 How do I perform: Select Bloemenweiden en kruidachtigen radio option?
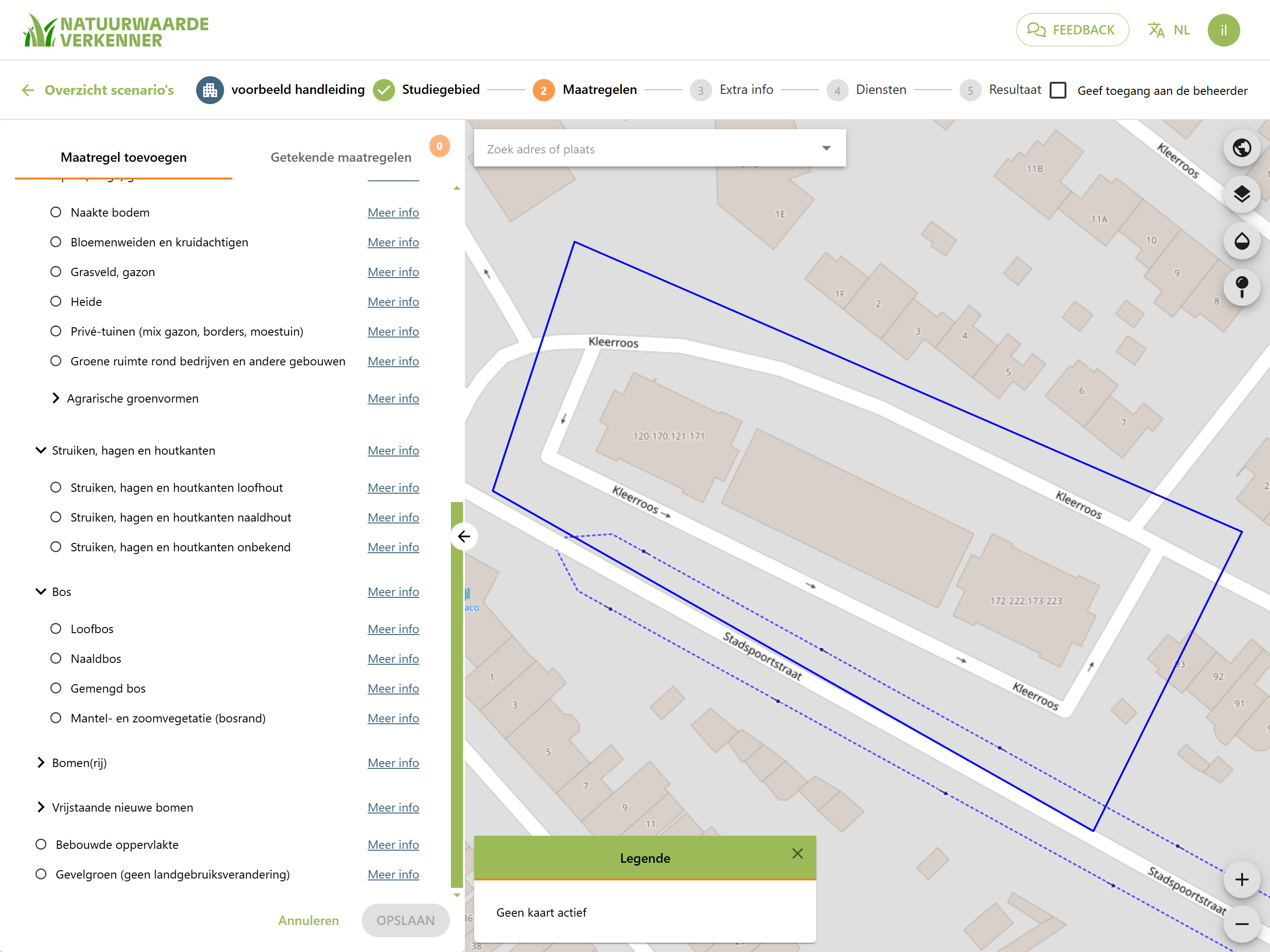tap(56, 242)
